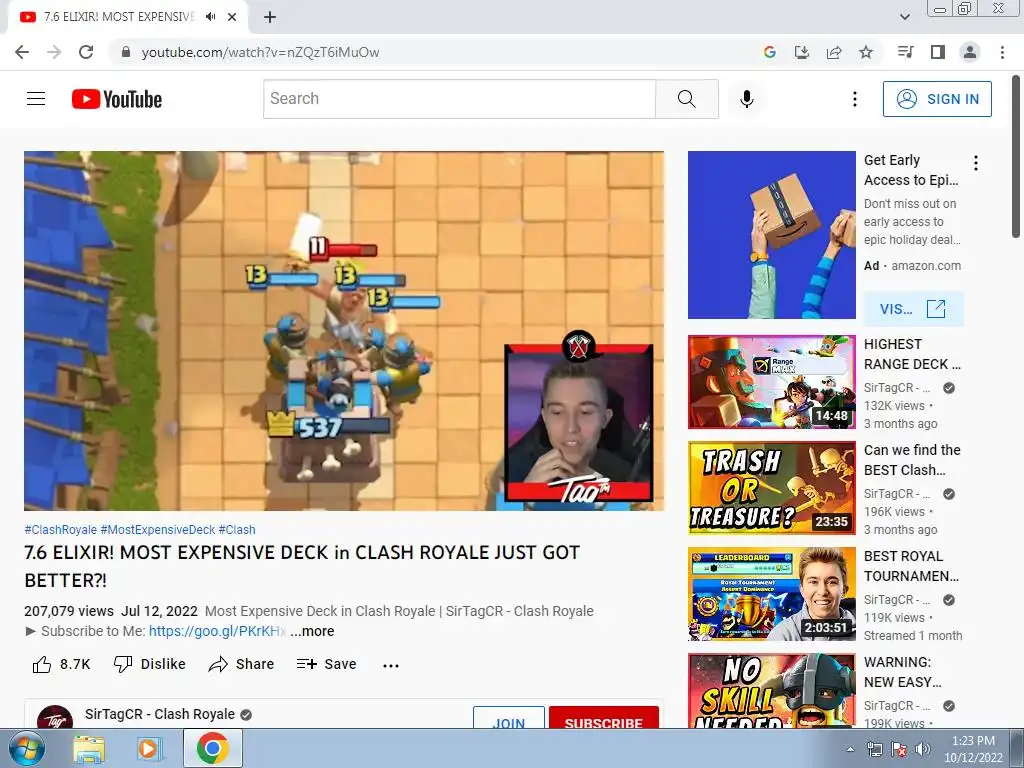The image size is (1024, 768).
Task: Open the tab search chevron dropdown
Action: (x=904, y=17)
